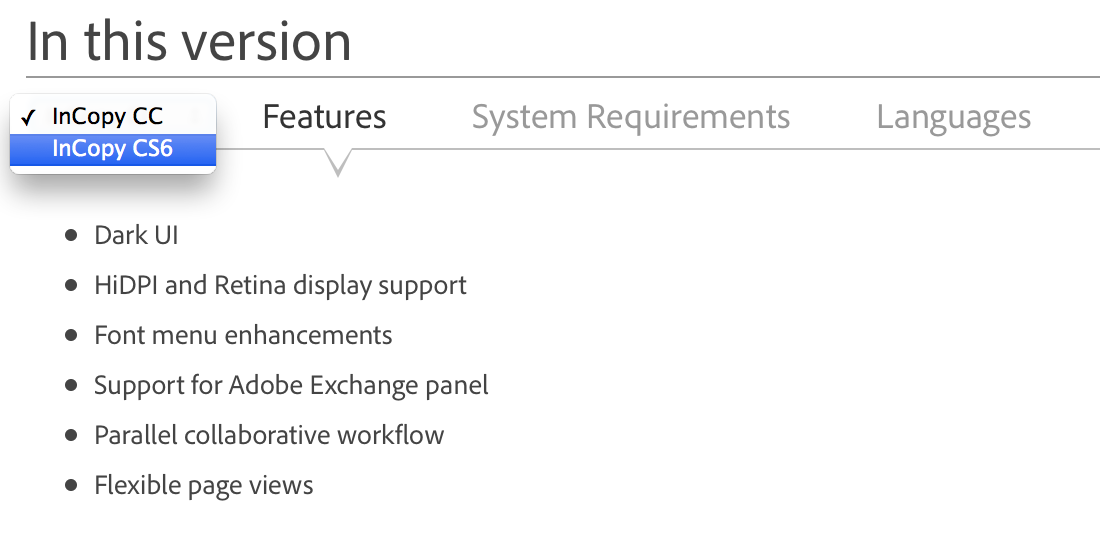Click the "Dark UI" feature text
This screenshot has height=552, width=1100.
coord(136,236)
